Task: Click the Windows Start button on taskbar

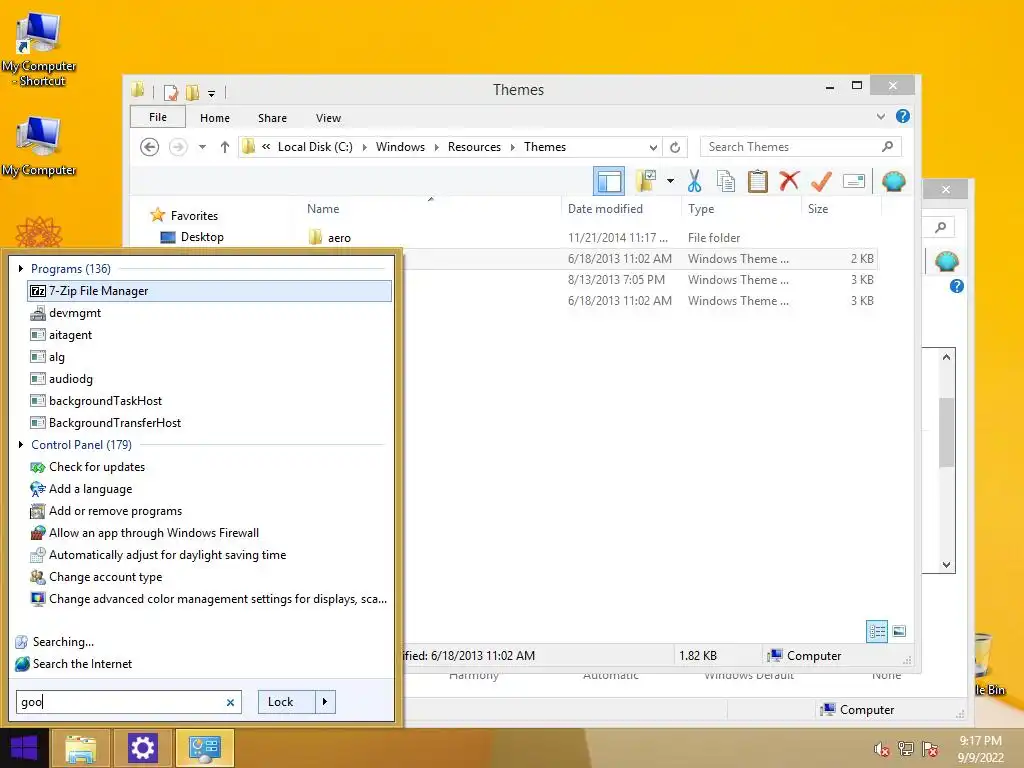Action: pos(24,748)
